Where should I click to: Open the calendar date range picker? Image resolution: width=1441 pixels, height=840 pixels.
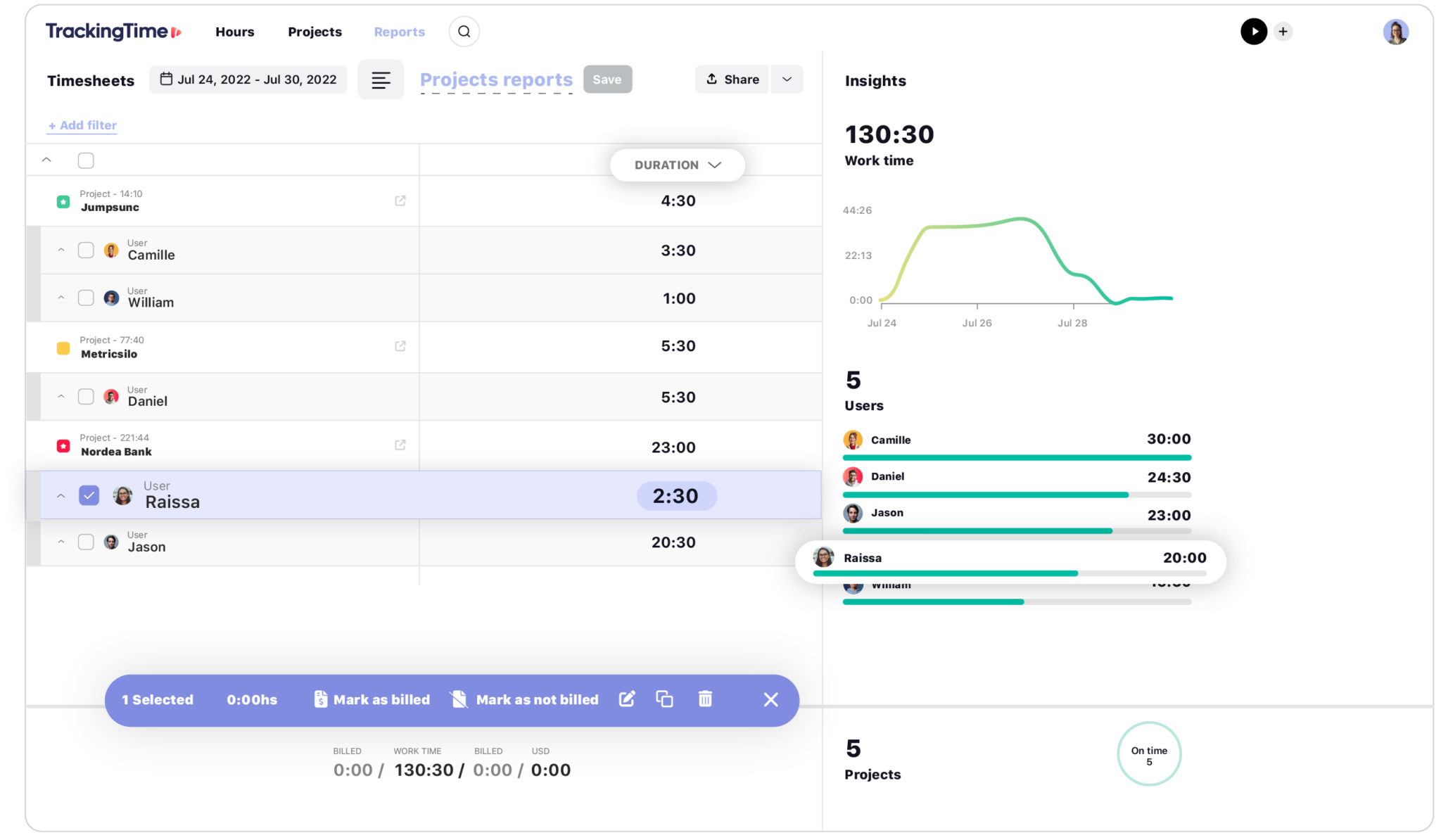[248, 79]
